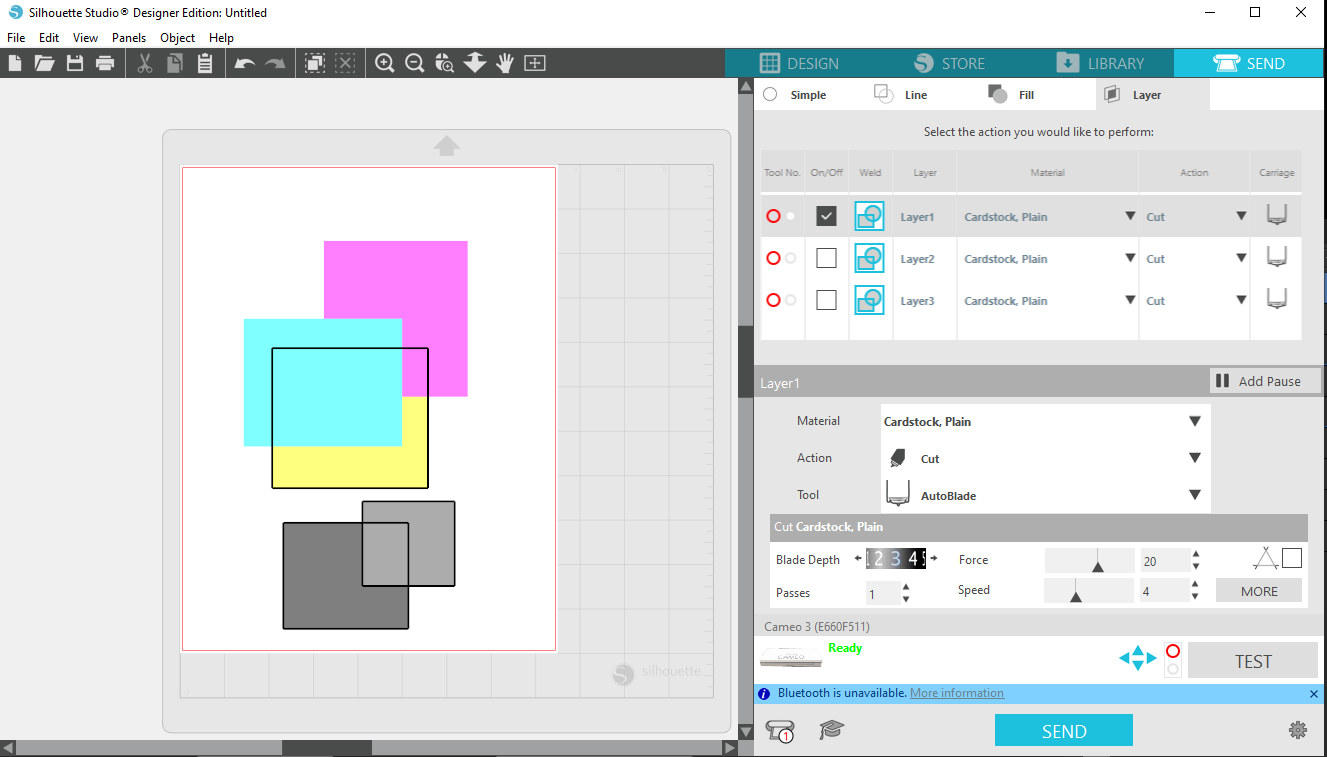Click the Fit to Page icon
The width and height of the screenshot is (1327, 757).
click(535, 63)
